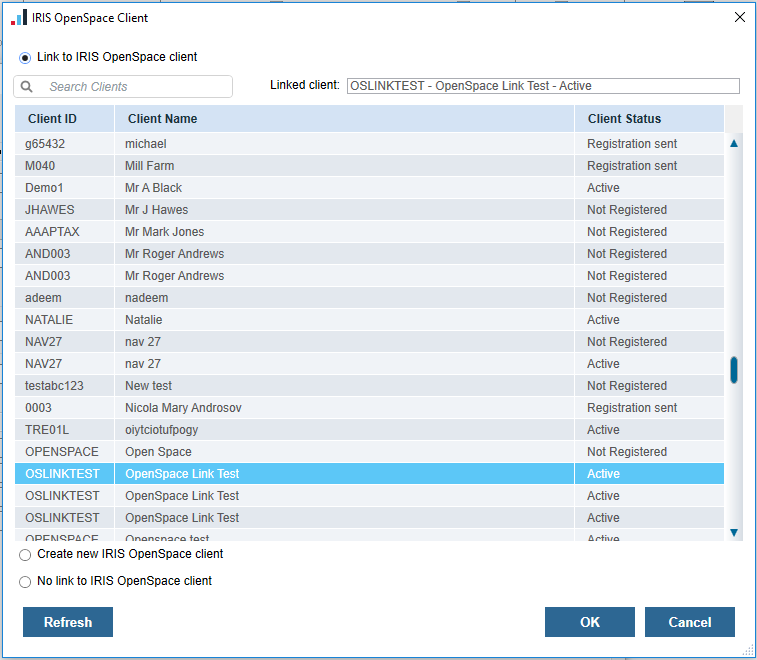Sort by Client Name column header
The height and width of the screenshot is (660, 757).
point(344,119)
